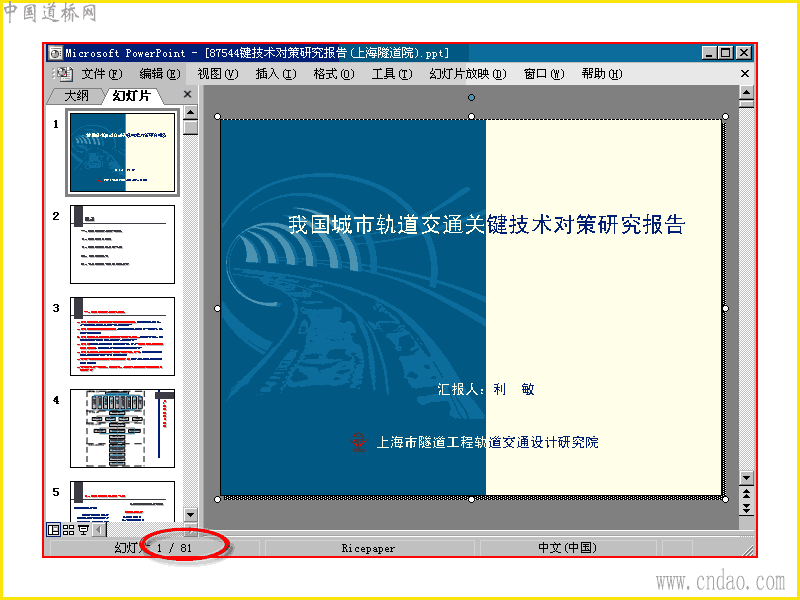Close the document with menu bar X
The image size is (800, 600).
[744, 74]
